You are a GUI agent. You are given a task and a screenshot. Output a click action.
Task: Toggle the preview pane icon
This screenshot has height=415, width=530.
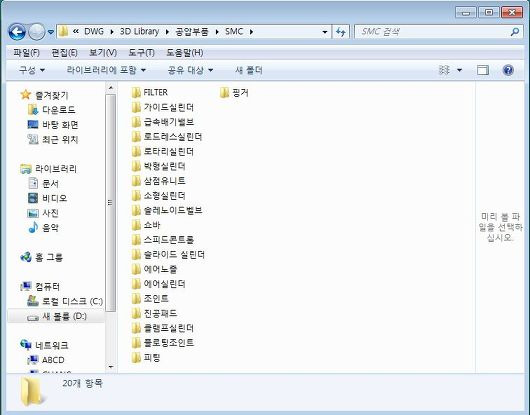[x=483, y=70]
